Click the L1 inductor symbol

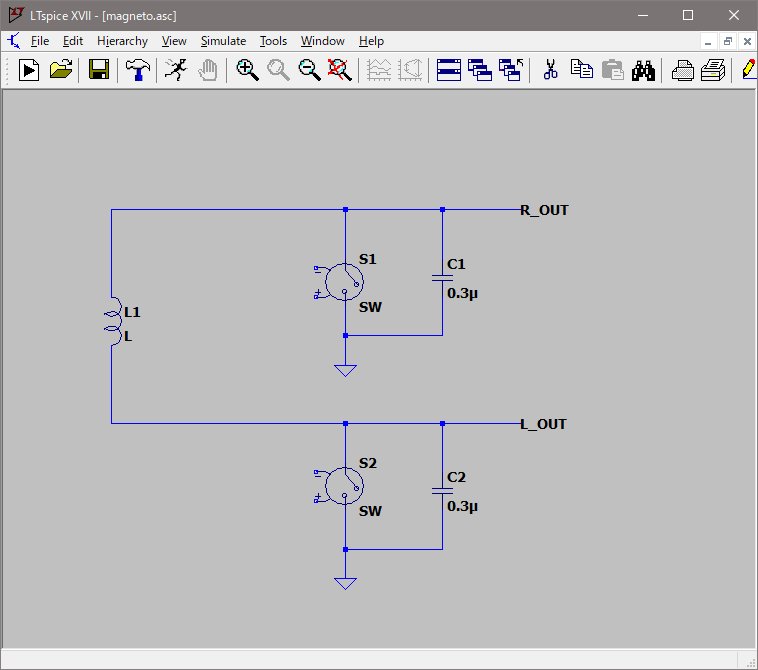(x=113, y=322)
